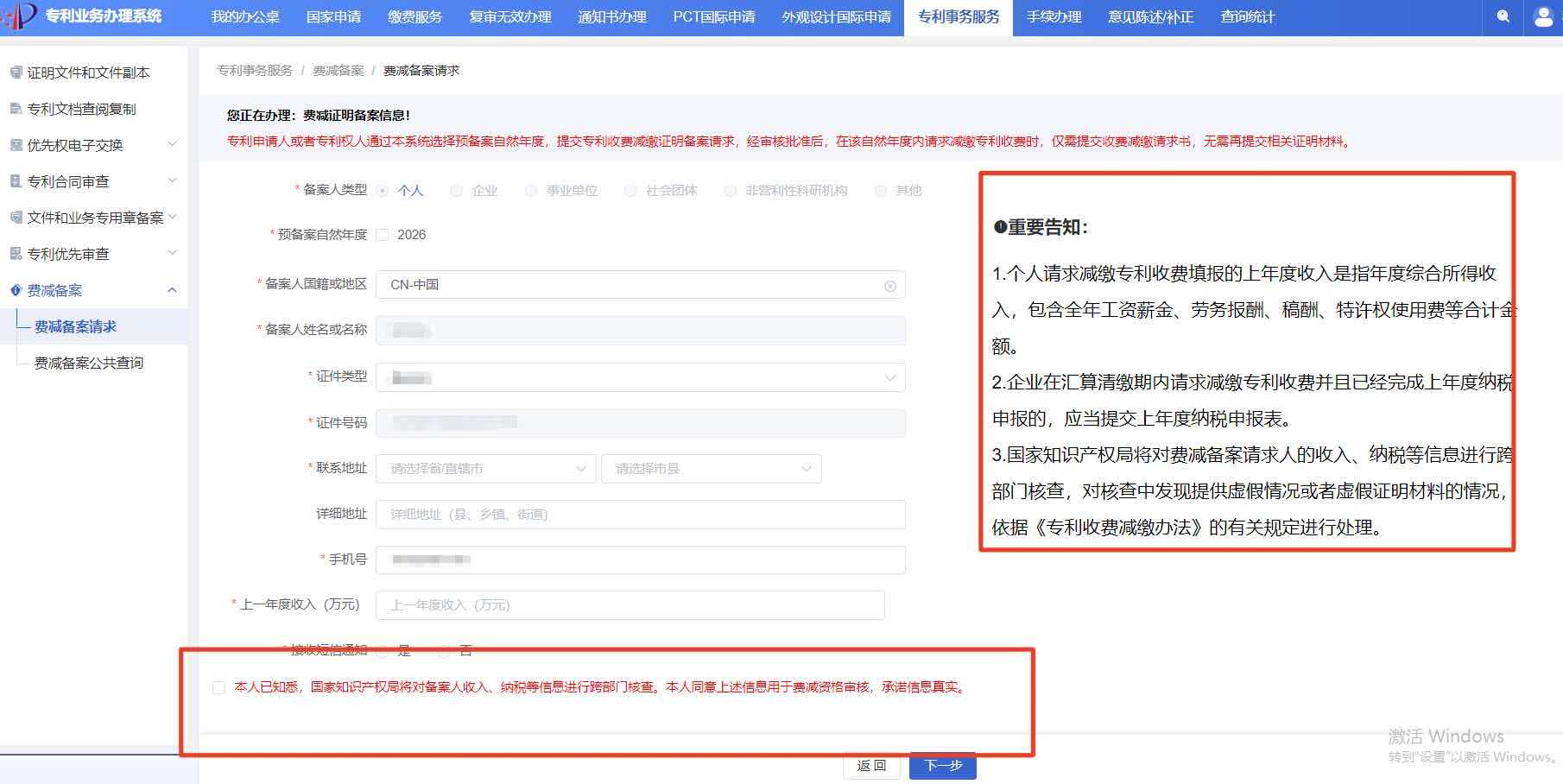Tick the 本人已知悉 consent checkbox

tap(218, 687)
